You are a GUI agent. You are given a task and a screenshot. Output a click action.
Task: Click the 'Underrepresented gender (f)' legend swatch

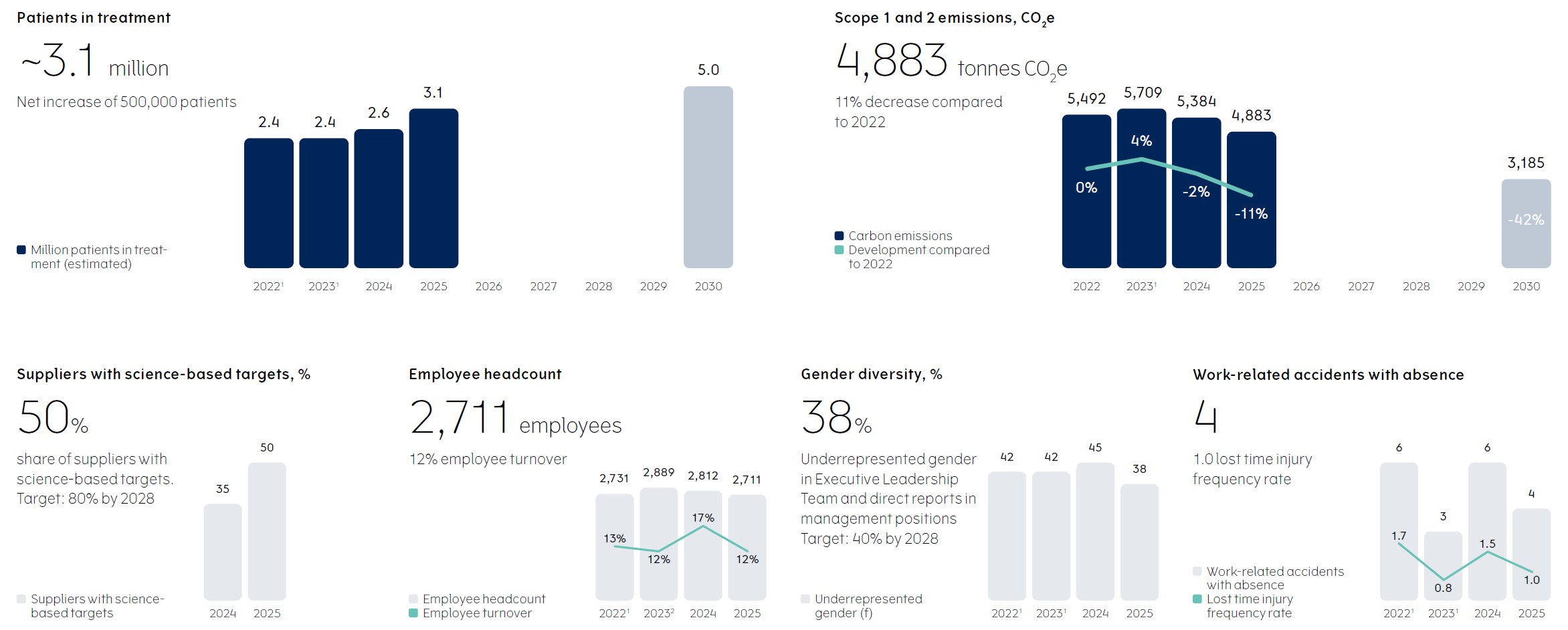805,599
